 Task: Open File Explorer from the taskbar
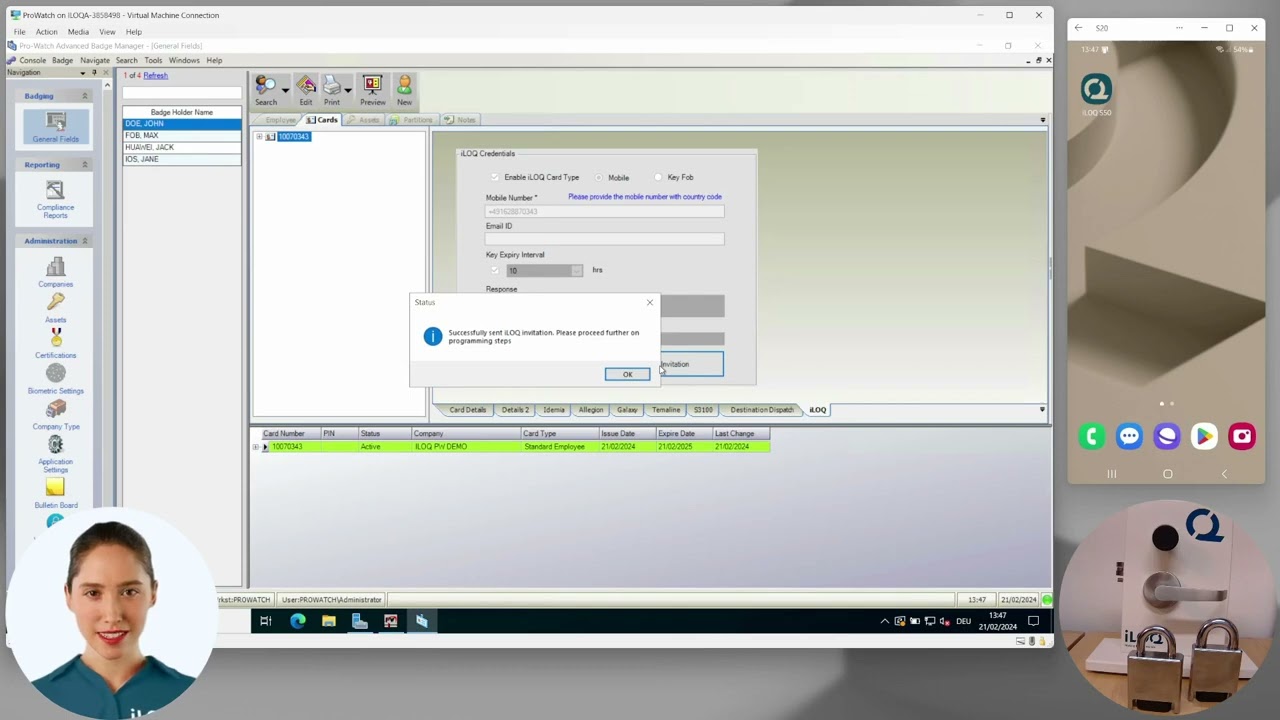point(328,621)
